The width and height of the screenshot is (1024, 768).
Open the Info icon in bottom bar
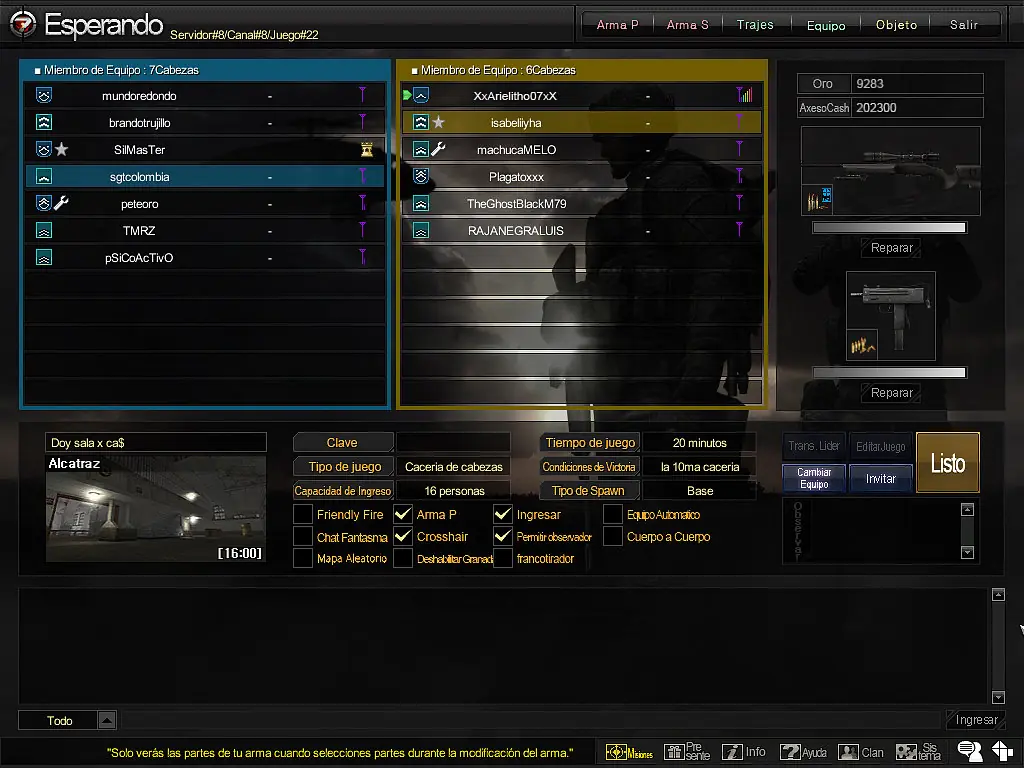pyautogui.click(x=743, y=752)
